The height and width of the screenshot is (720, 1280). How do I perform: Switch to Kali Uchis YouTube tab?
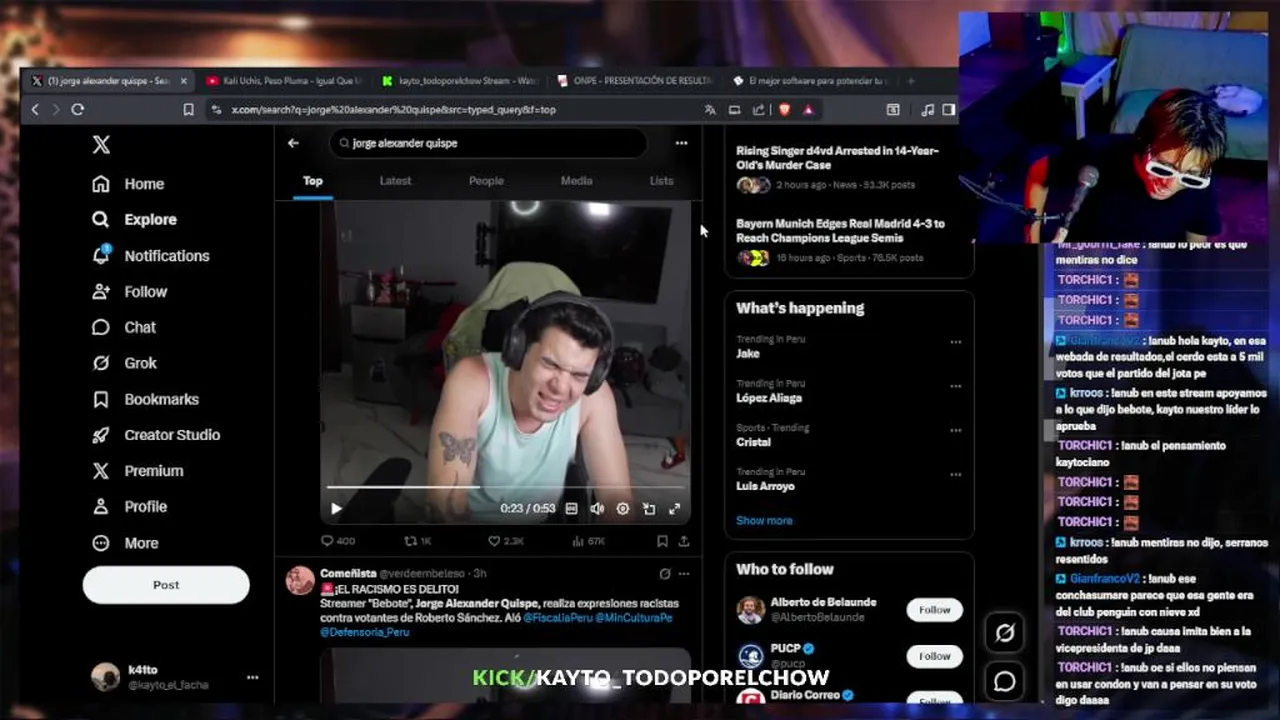click(x=283, y=81)
